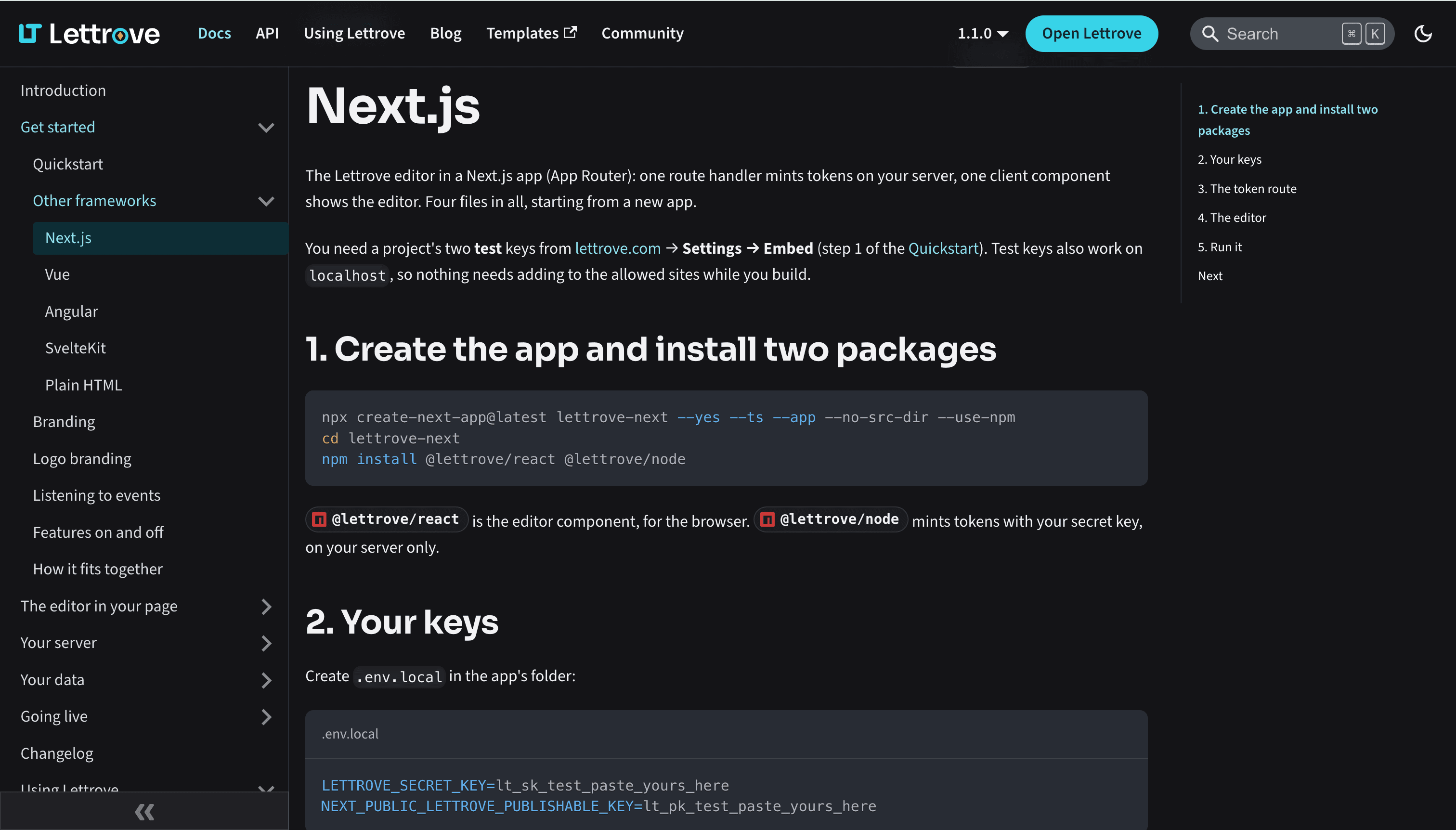Open Features on and off page
This screenshot has width=1456, height=830.
(98, 532)
